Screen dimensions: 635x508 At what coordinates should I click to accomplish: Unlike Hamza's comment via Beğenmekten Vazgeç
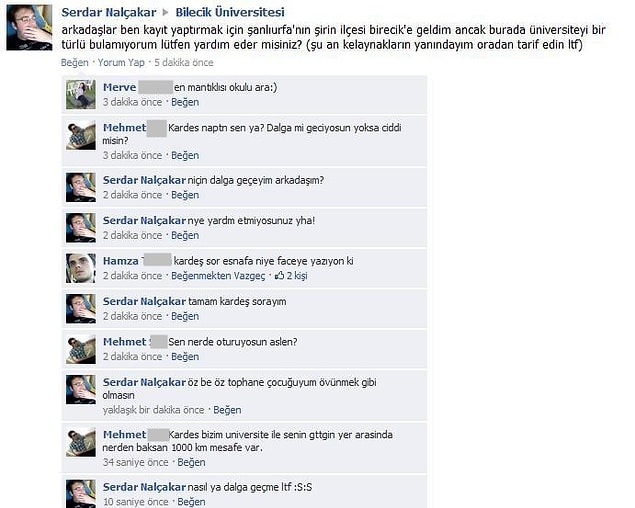point(218,276)
